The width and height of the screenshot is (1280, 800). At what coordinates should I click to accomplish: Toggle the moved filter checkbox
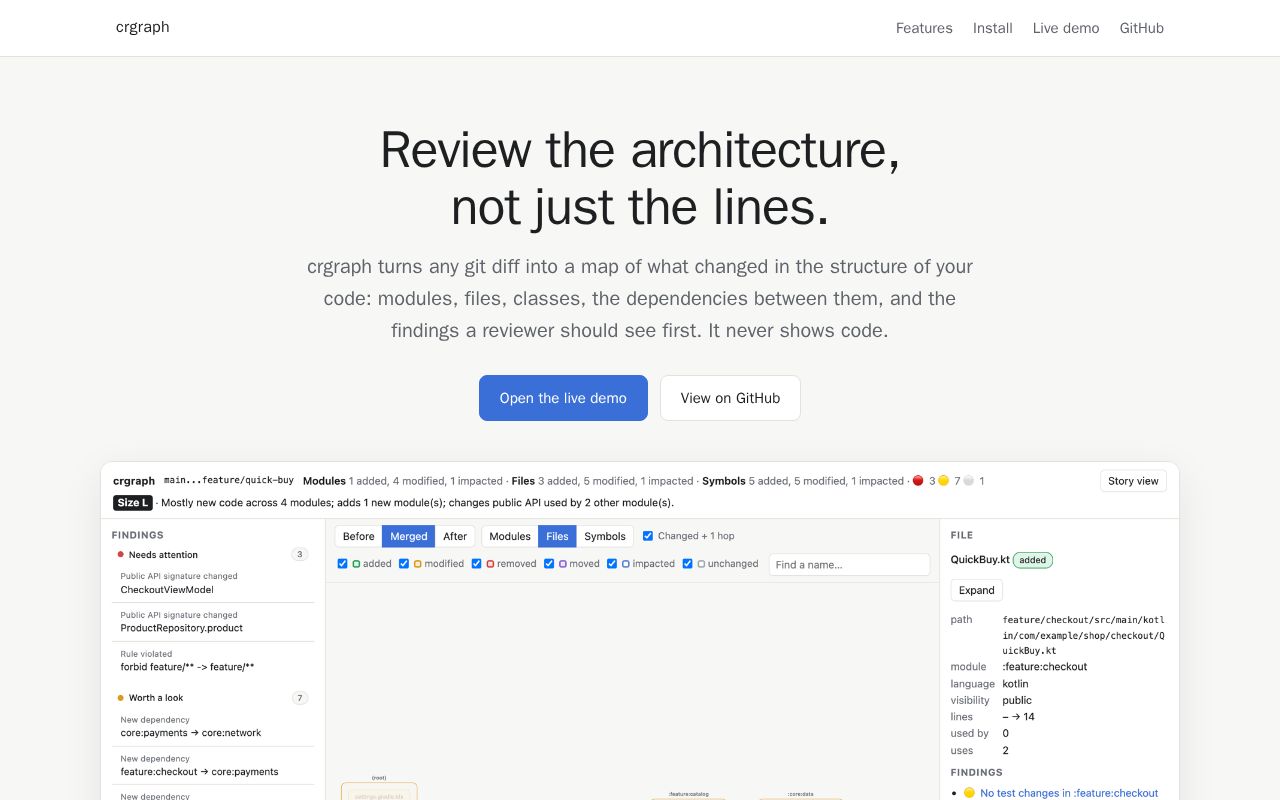click(x=549, y=564)
